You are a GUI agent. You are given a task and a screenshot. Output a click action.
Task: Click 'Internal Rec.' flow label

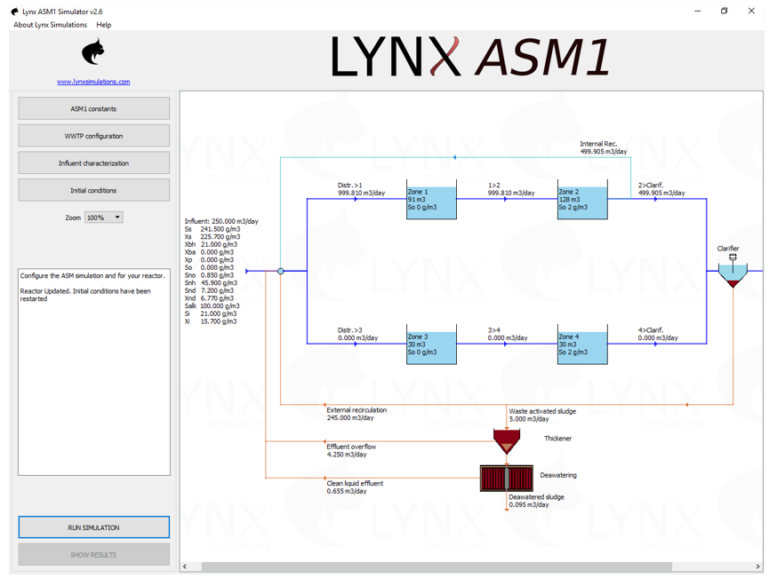pyautogui.click(x=603, y=147)
